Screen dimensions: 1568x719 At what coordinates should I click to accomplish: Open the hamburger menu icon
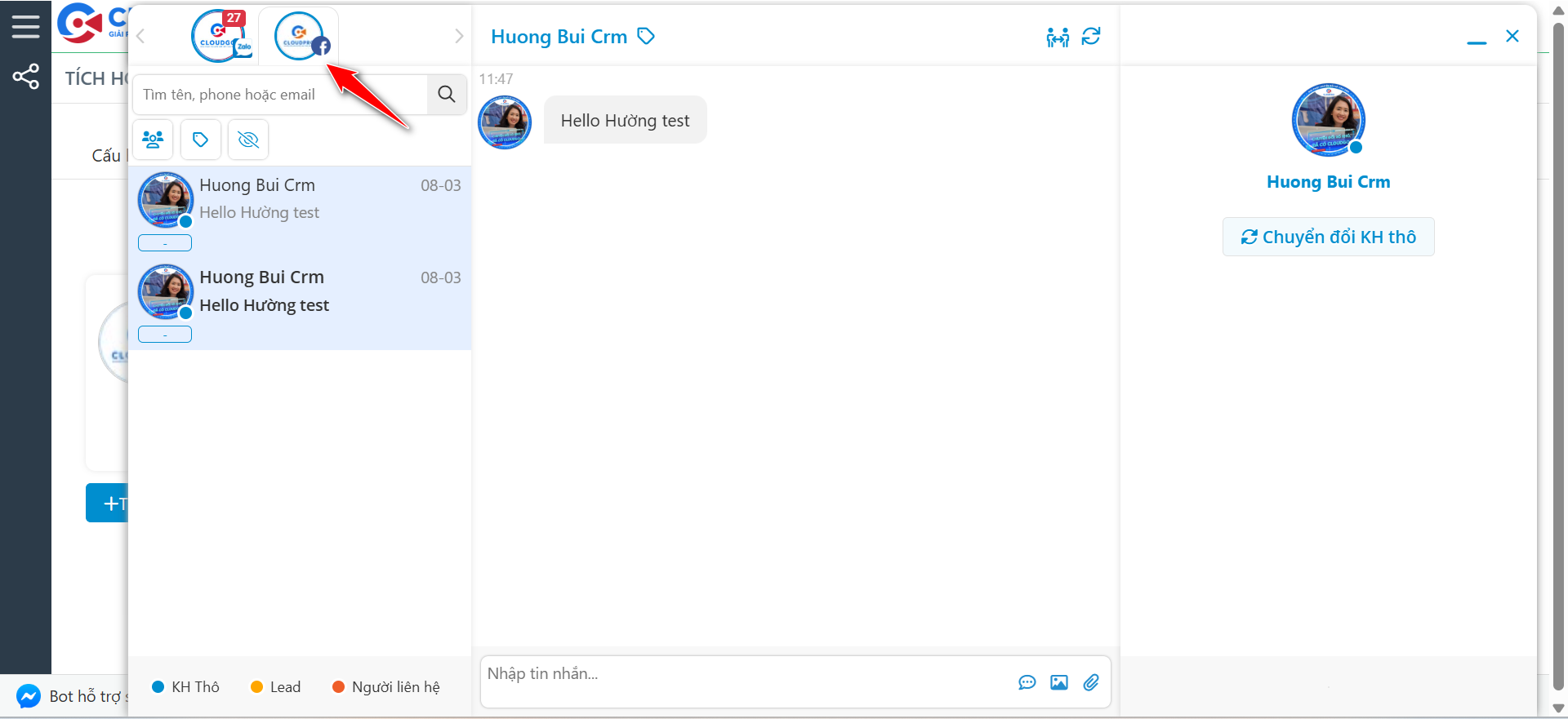click(x=25, y=27)
